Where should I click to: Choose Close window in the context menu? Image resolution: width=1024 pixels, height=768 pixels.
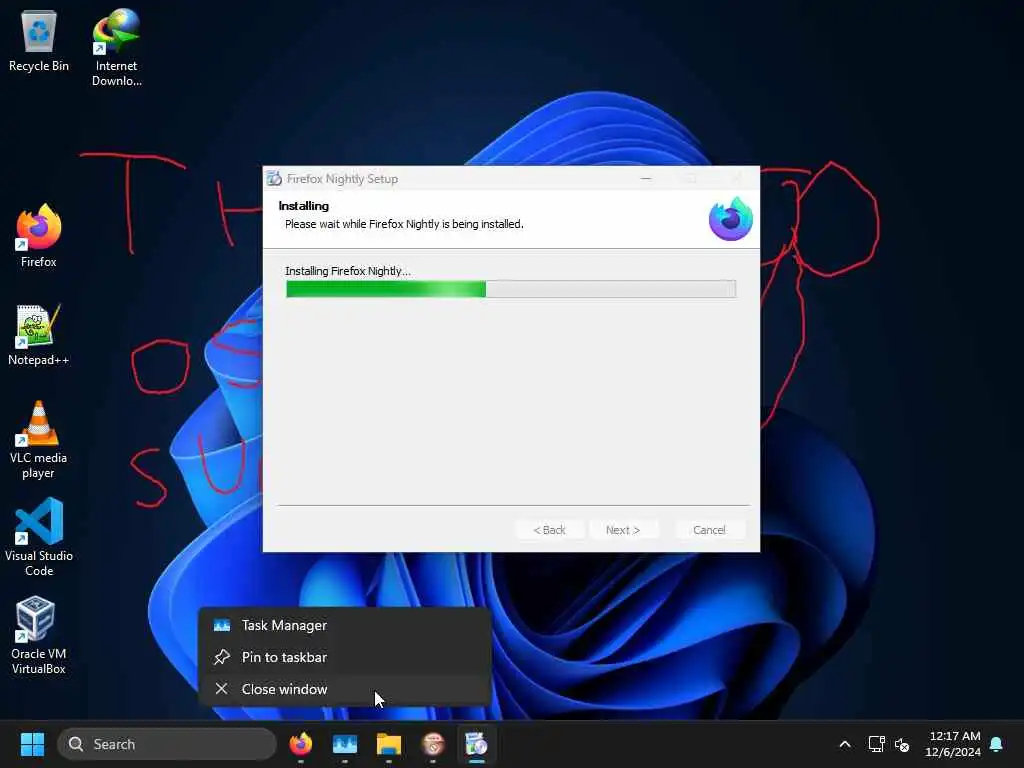pos(345,689)
